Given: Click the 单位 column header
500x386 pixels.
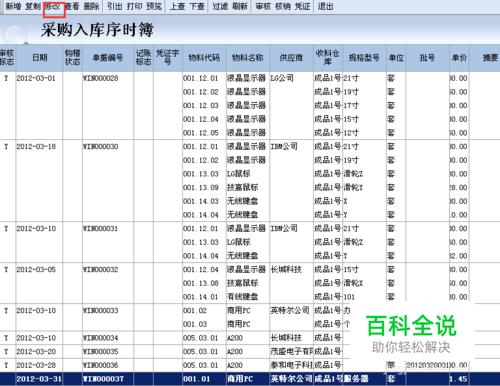Looking at the screenshot, I should (396, 58).
